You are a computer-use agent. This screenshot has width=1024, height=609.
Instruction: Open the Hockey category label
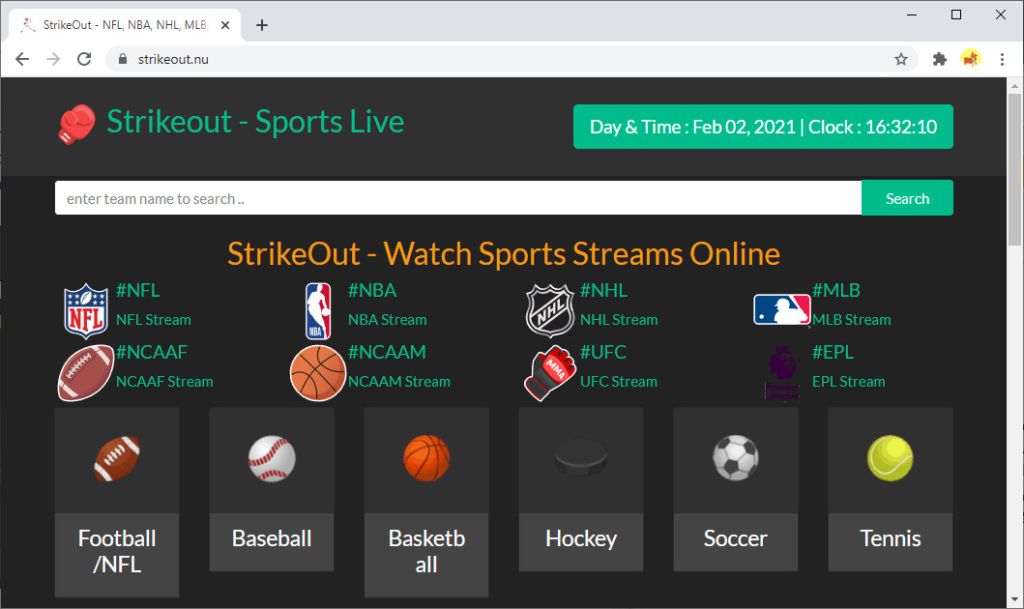click(x=581, y=539)
